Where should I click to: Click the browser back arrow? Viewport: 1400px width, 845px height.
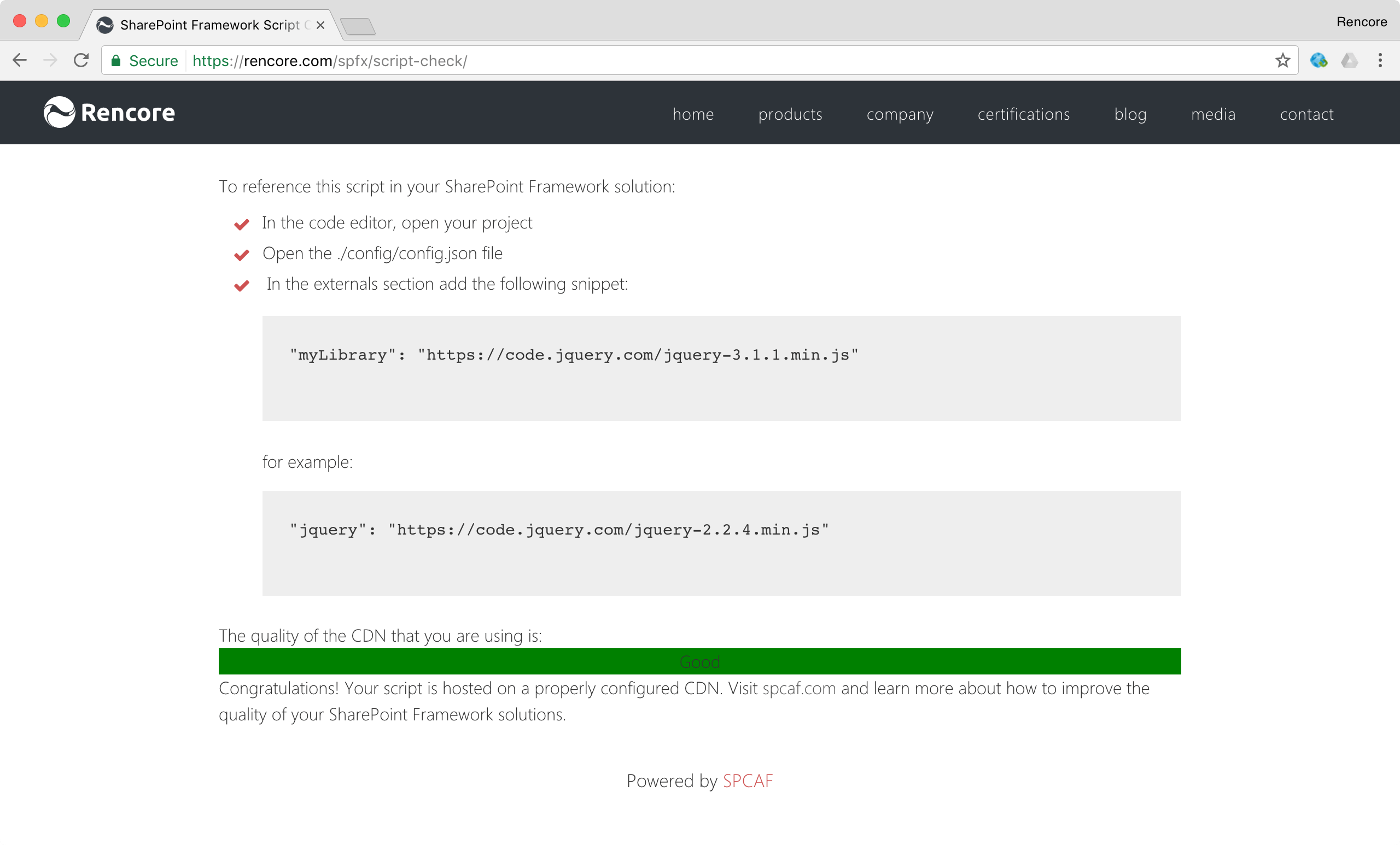click(20, 61)
